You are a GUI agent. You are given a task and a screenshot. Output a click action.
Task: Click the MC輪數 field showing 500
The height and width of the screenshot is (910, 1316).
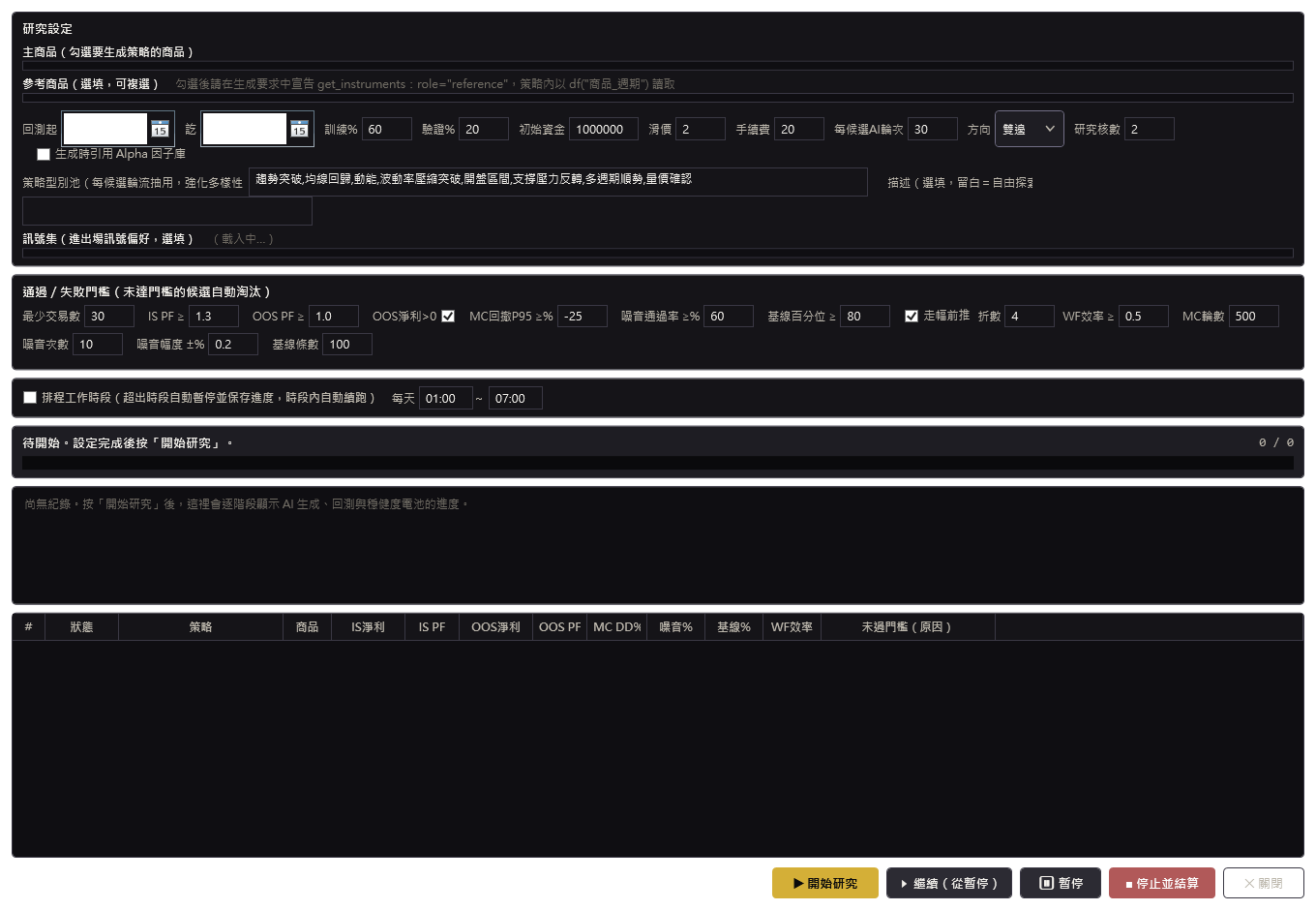1254,316
